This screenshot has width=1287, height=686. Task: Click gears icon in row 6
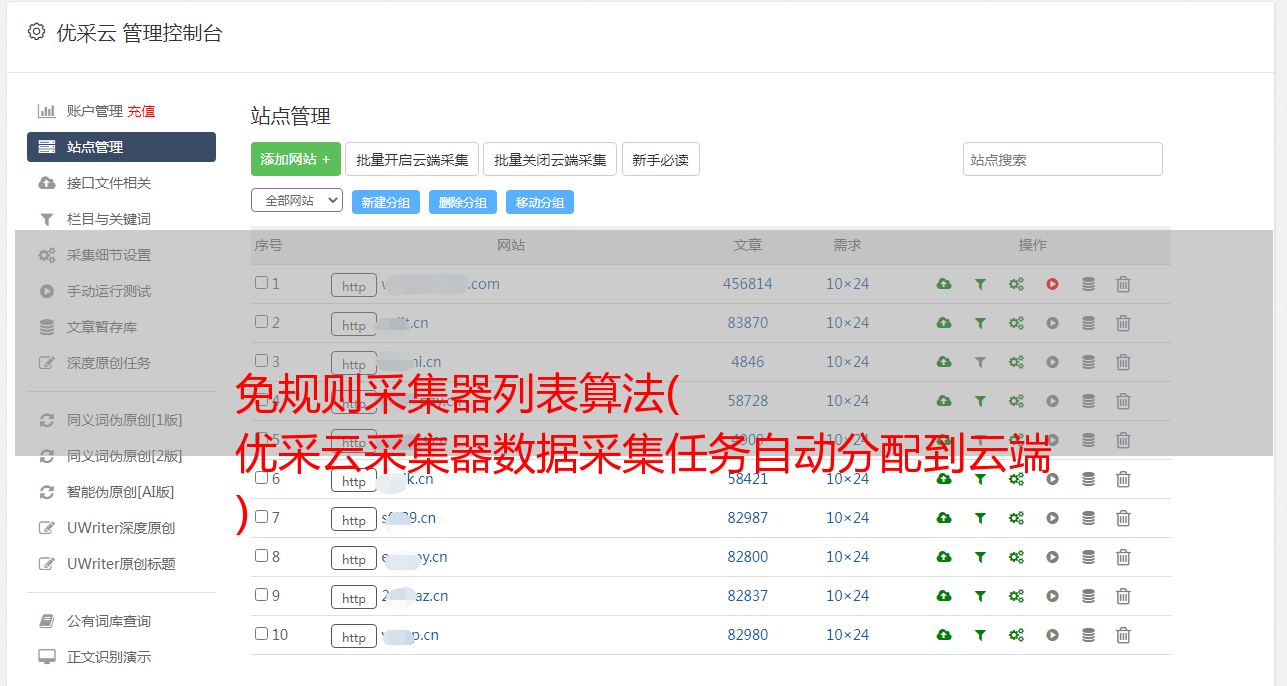1016,479
